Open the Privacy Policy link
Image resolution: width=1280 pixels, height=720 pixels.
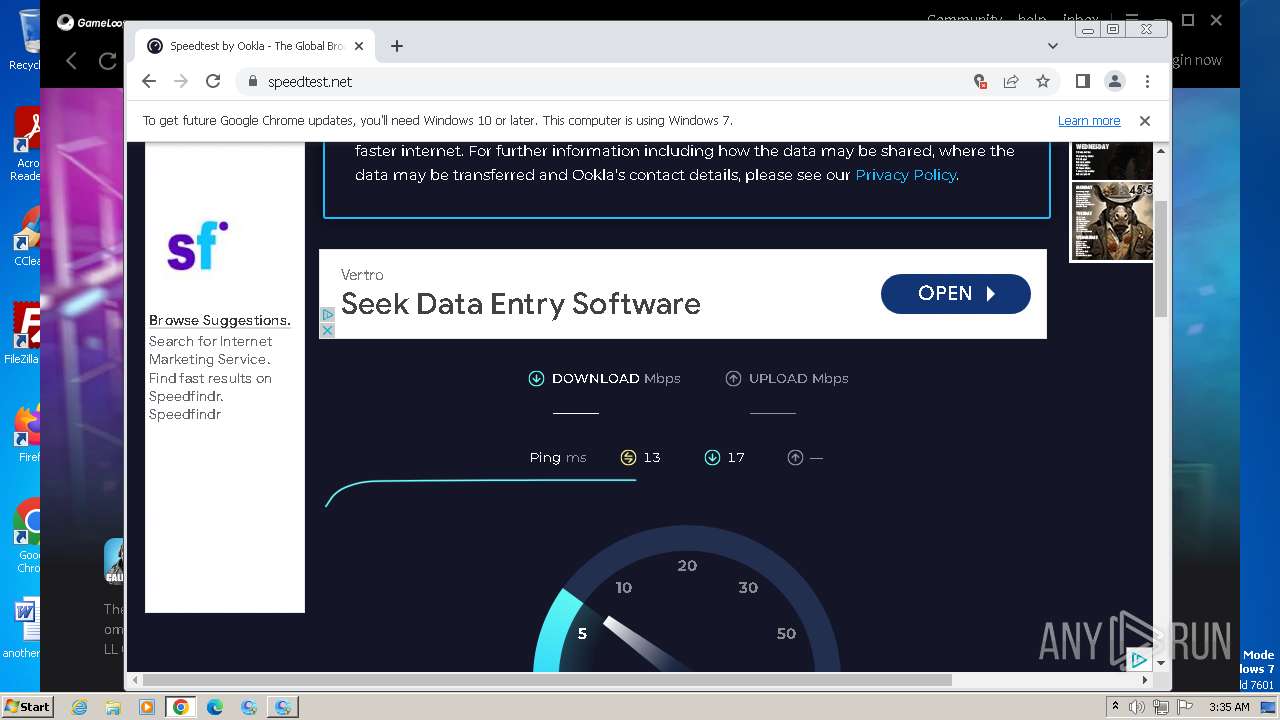click(x=906, y=175)
